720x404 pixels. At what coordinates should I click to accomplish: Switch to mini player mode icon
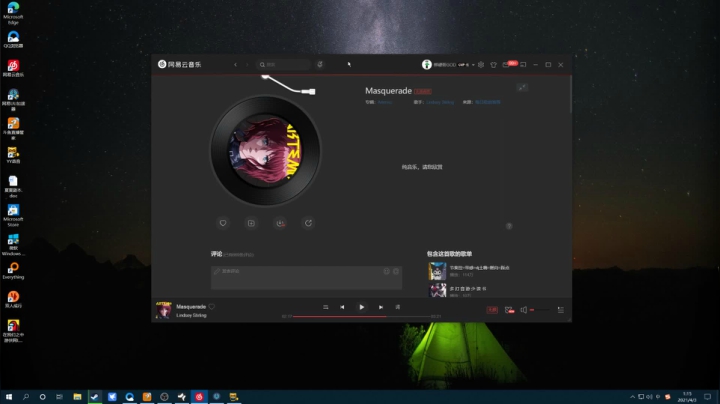point(523,65)
